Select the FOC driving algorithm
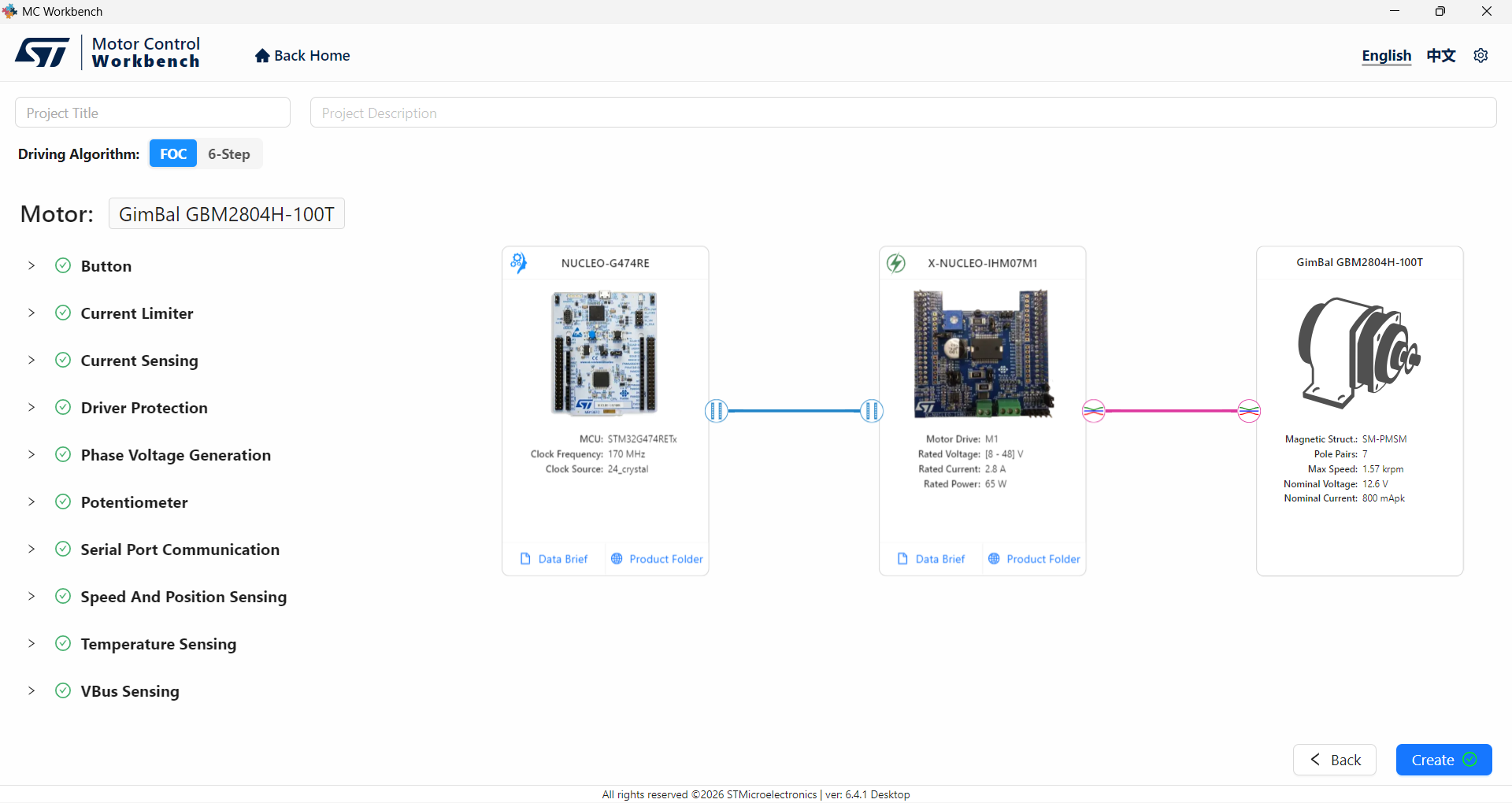Viewport: 1512px width, 803px height. (x=173, y=154)
